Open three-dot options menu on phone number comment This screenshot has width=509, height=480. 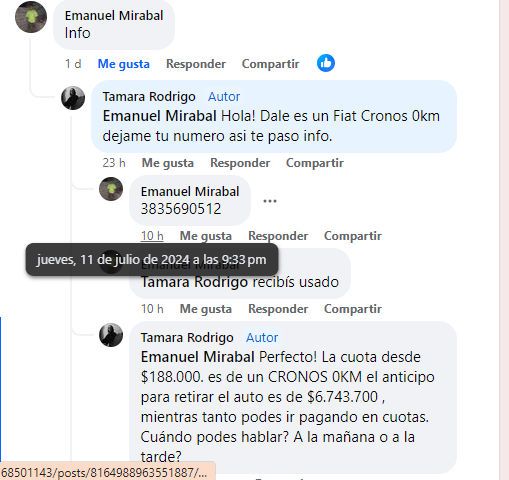[x=270, y=201]
